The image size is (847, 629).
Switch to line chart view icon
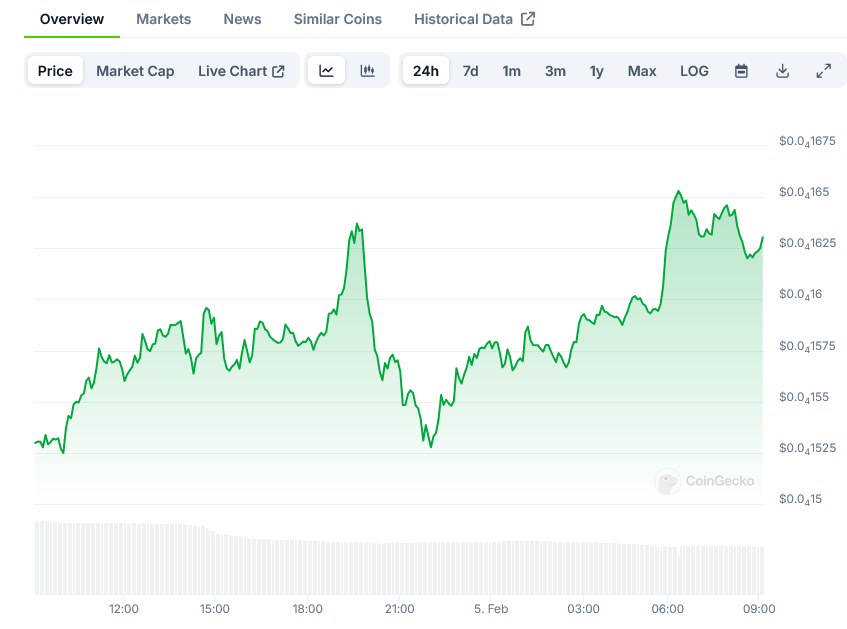point(326,71)
